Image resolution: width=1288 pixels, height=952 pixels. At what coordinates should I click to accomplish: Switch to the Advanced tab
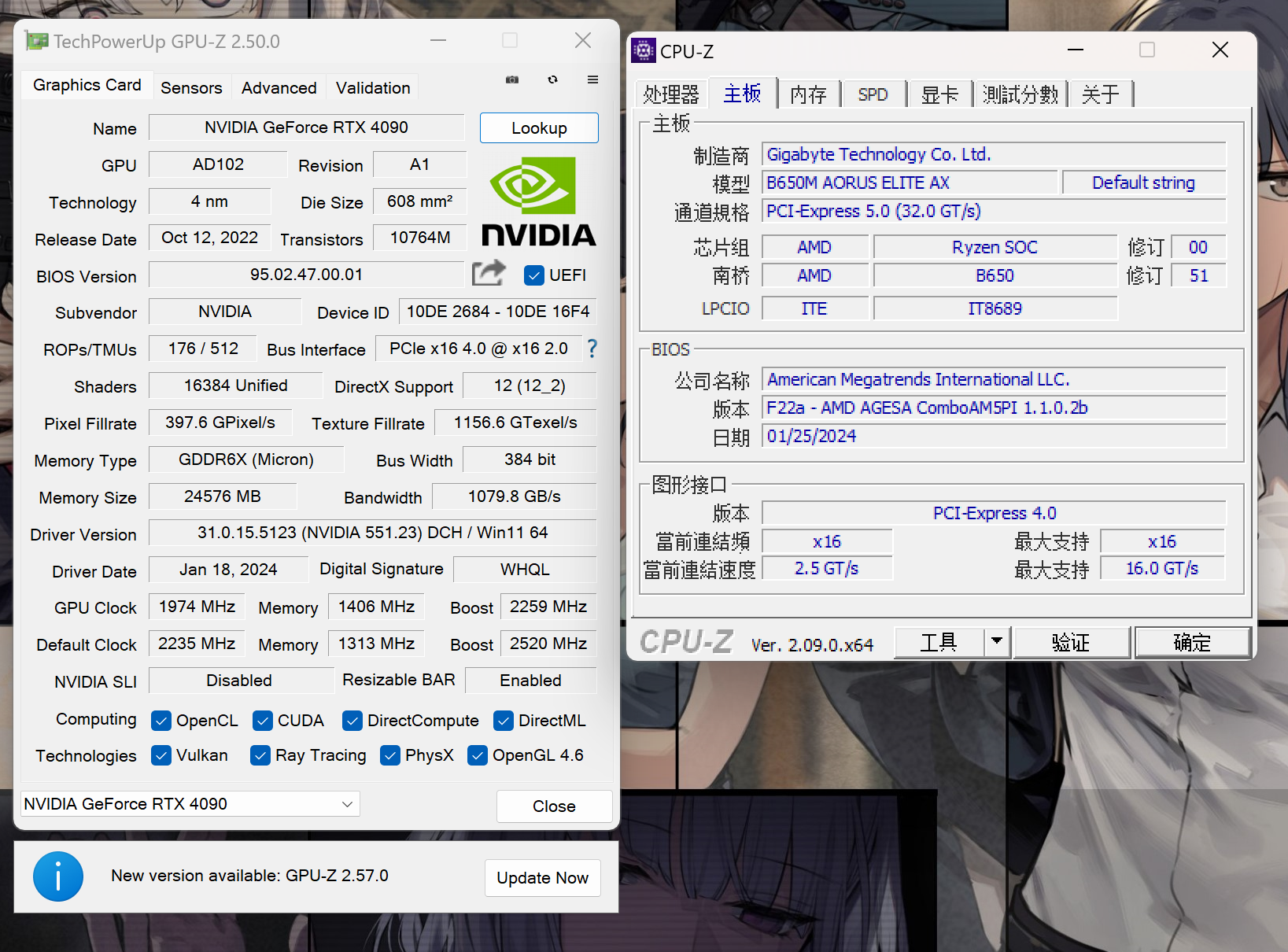pyautogui.click(x=279, y=88)
